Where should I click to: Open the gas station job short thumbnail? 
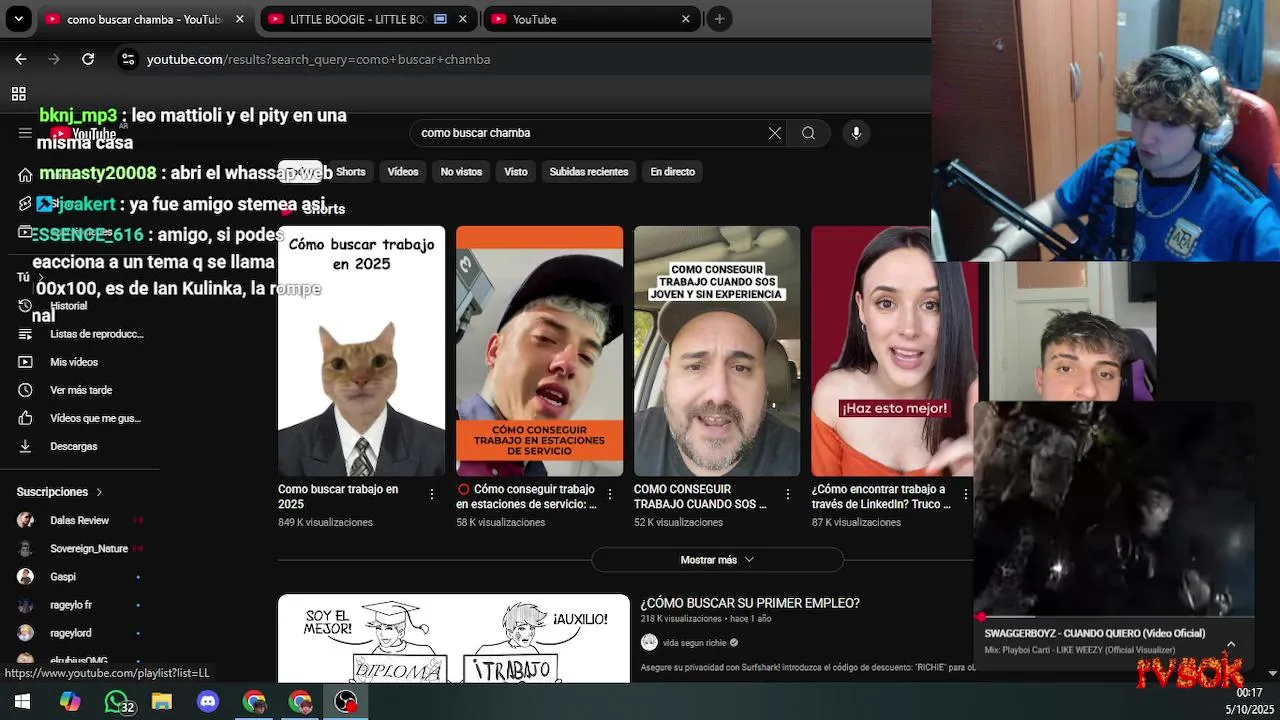(x=539, y=351)
